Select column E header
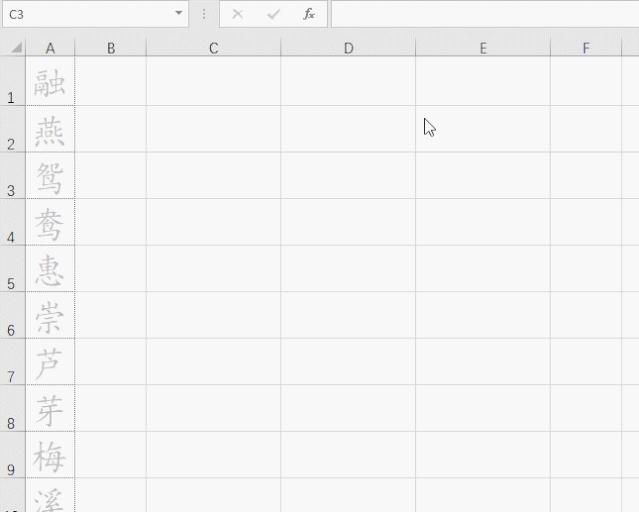This screenshot has height=512, width=639. click(483, 48)
